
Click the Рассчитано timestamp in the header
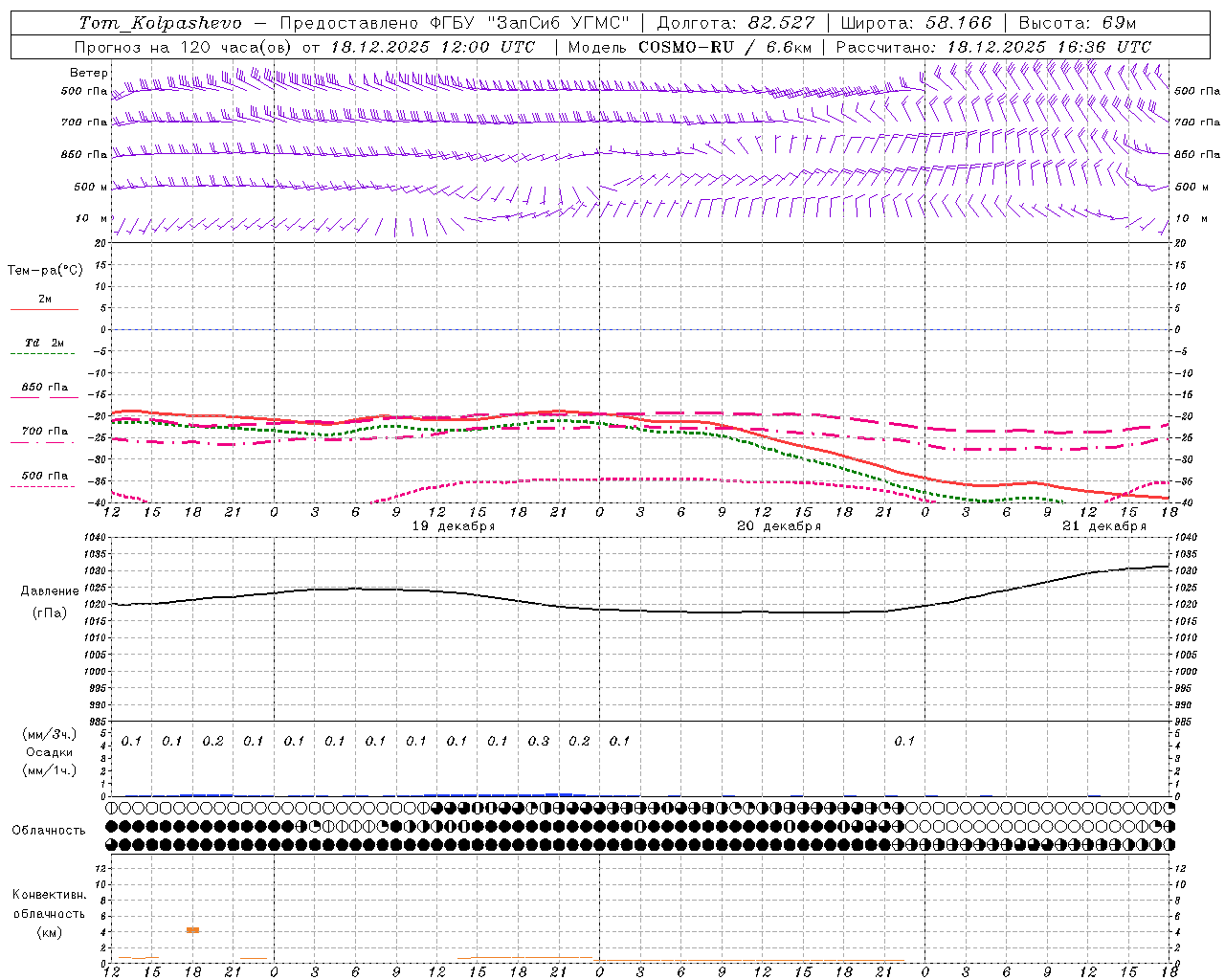[993, 47]
